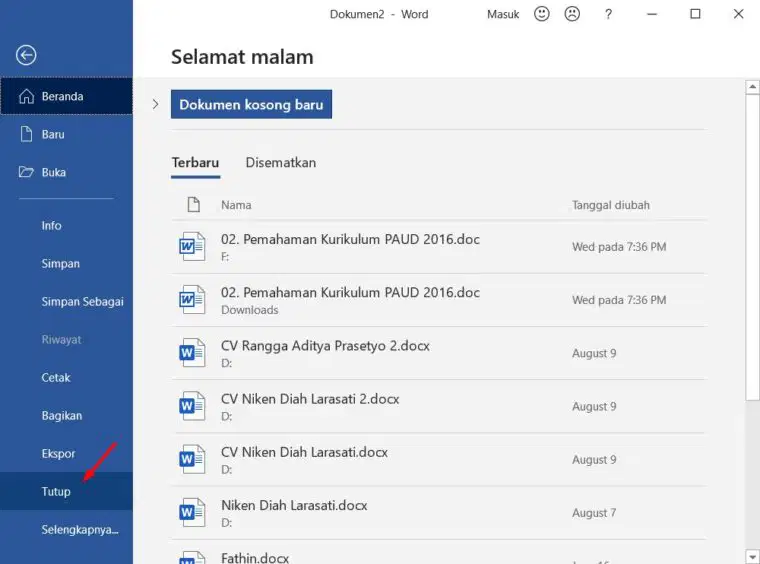The width and height of the screenshot is (760, 564).
Task: Send a frown feedback face icon
Action: 572,14
